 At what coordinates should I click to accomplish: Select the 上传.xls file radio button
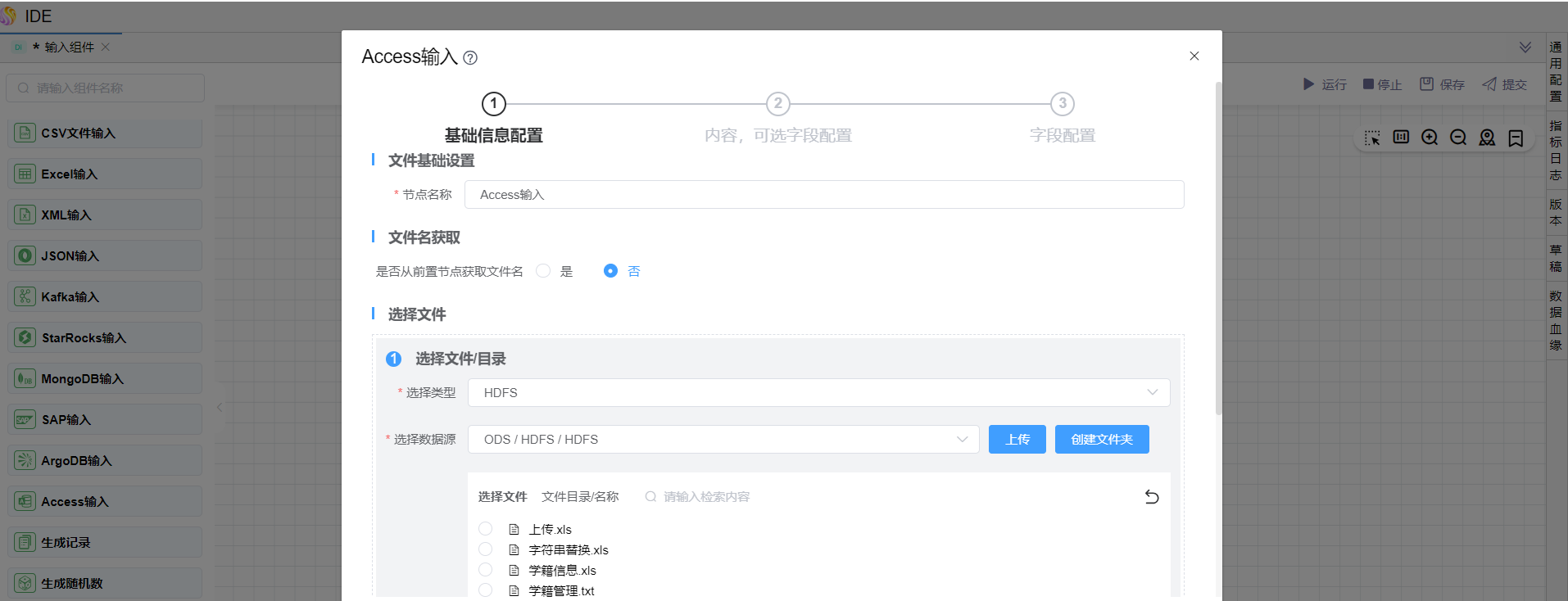click(486, 529)
